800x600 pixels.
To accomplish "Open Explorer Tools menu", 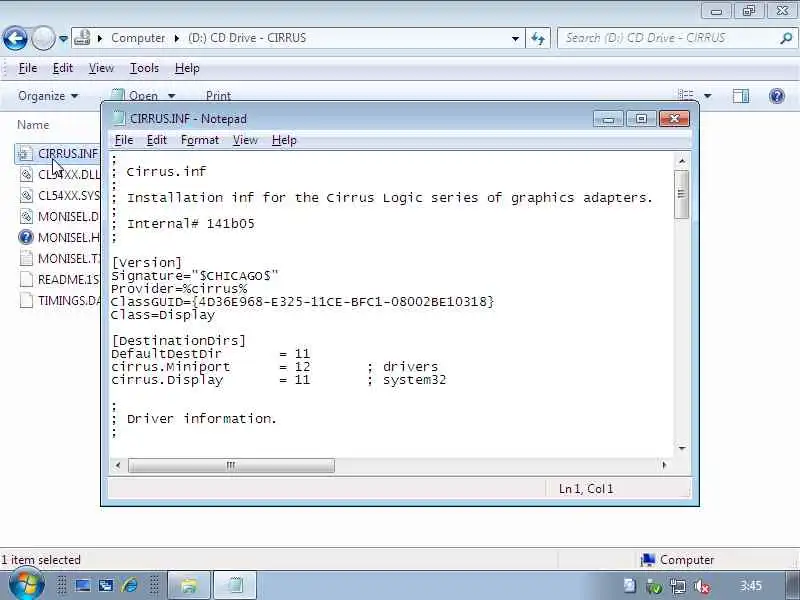I will 144,68.
